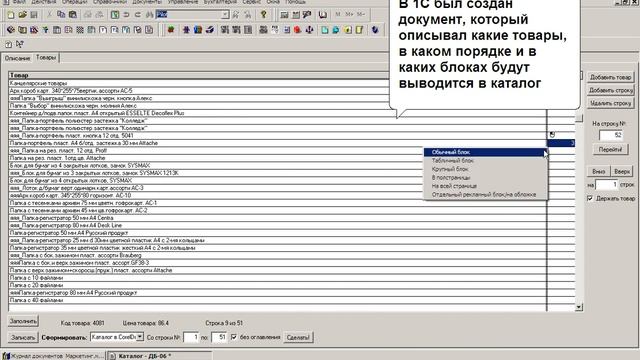Choose 'На всей странице' from the popup menu
Viewport: 640px width, 360px height.
[485, 186]
